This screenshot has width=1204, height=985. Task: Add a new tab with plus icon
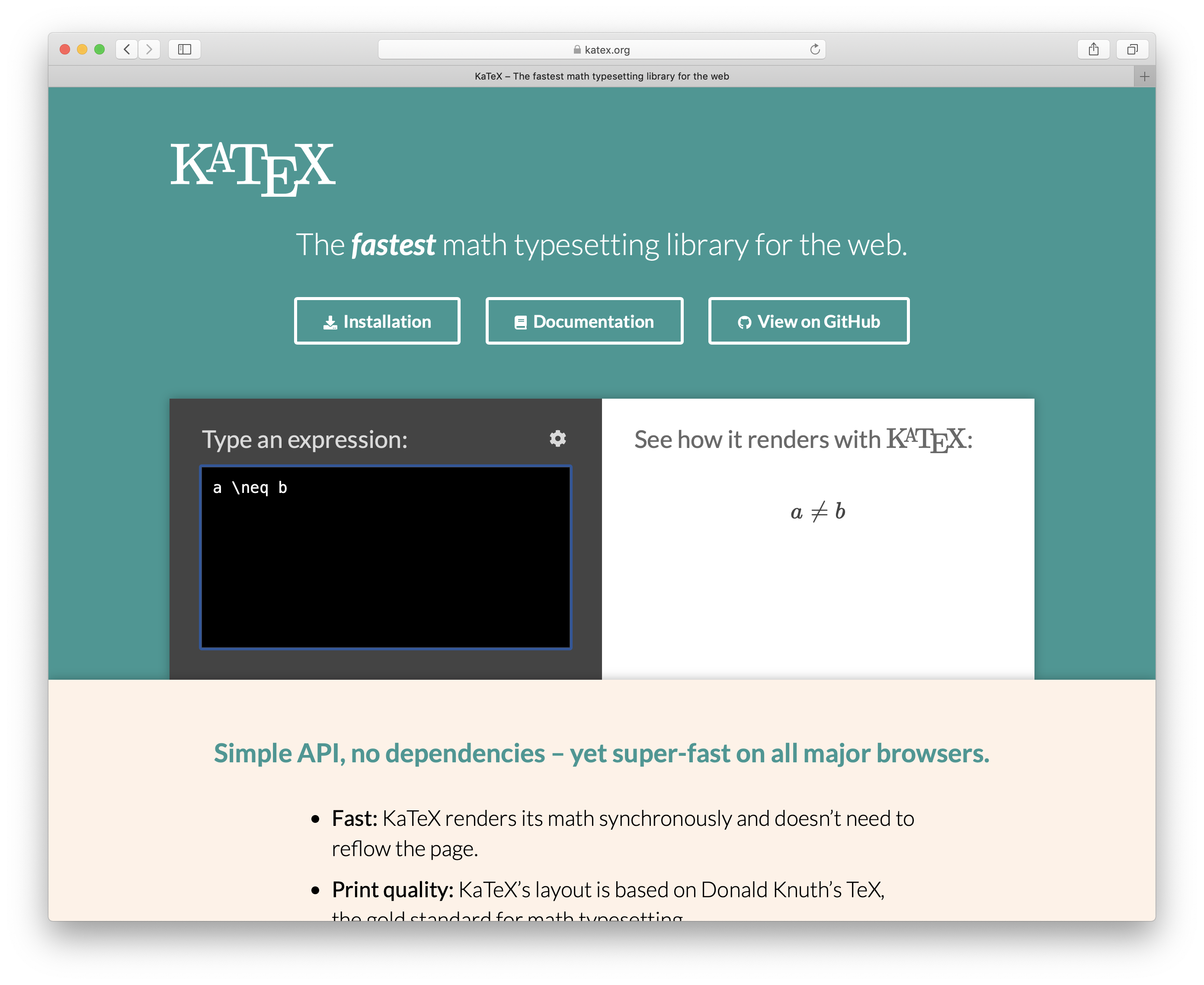click(1144, 77)
